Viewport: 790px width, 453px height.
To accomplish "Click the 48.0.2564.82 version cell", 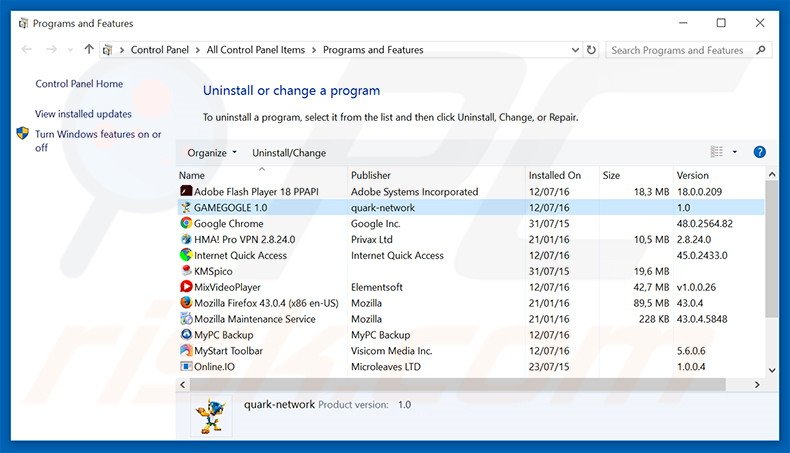I will tap(704, 223).
